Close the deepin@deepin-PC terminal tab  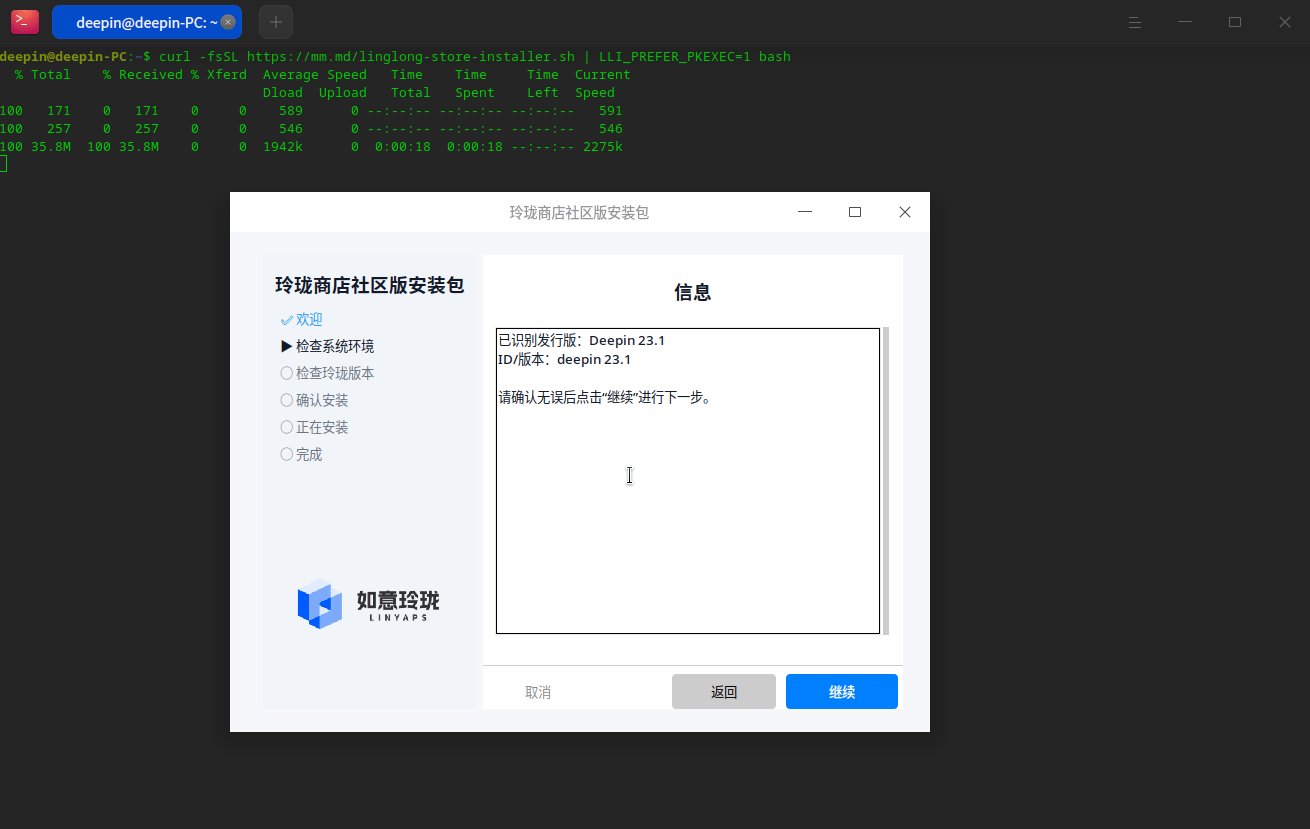[x=227, y=22]
